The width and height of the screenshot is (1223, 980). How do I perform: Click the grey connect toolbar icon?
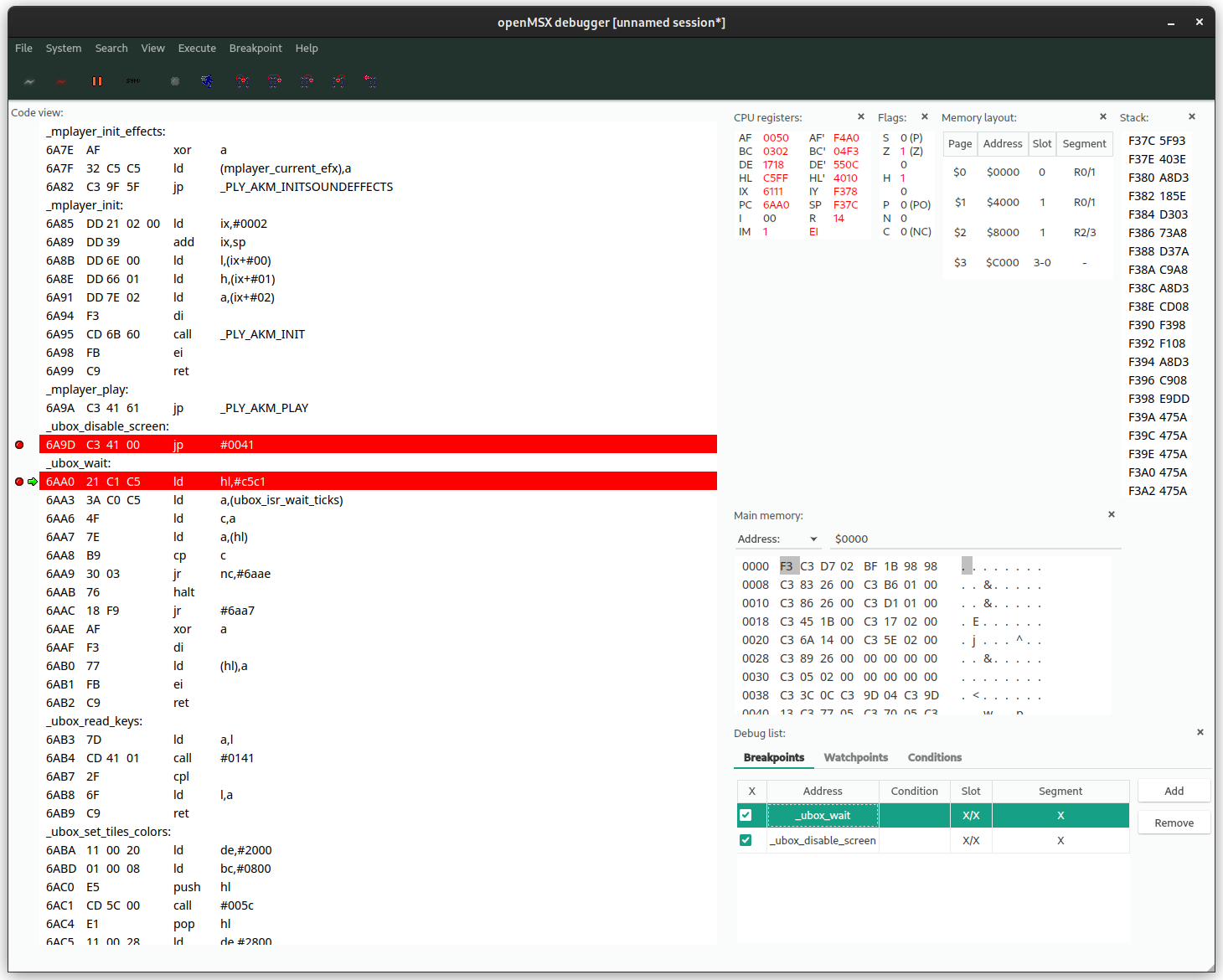tap(29, 81)
